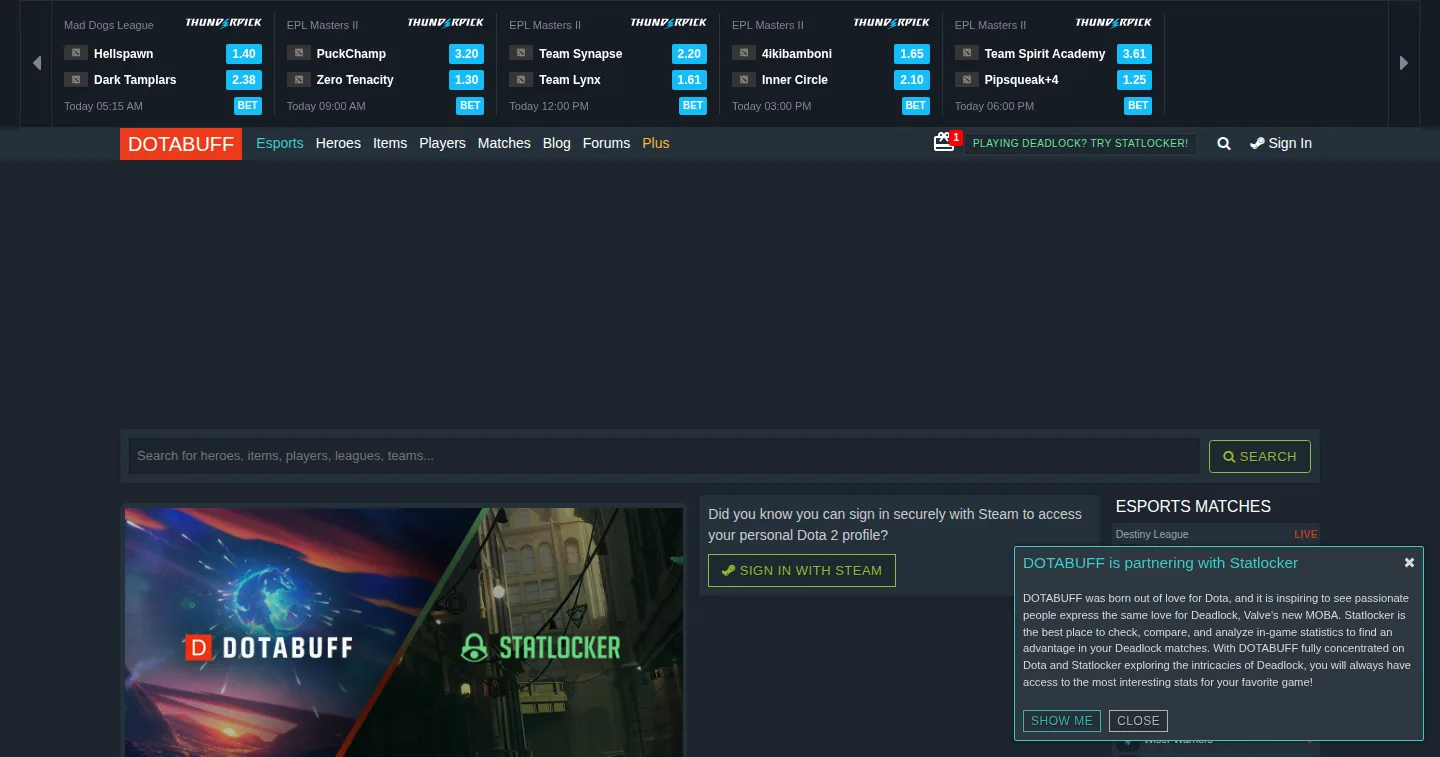Click the Destiny League live match row
The width and height of the screenshot is (1440, 757).
coord(1216,534)
